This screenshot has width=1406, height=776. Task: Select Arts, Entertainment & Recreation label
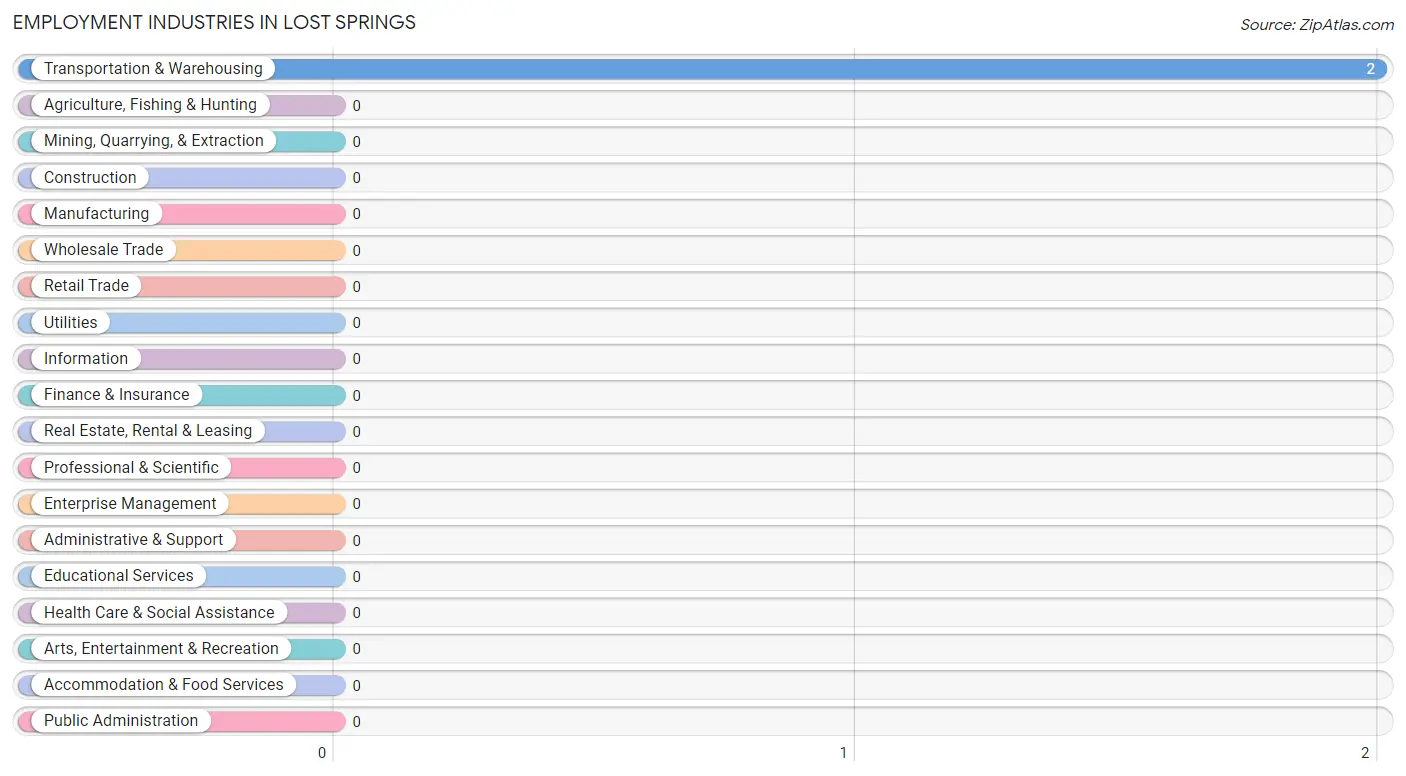[161, 649]
